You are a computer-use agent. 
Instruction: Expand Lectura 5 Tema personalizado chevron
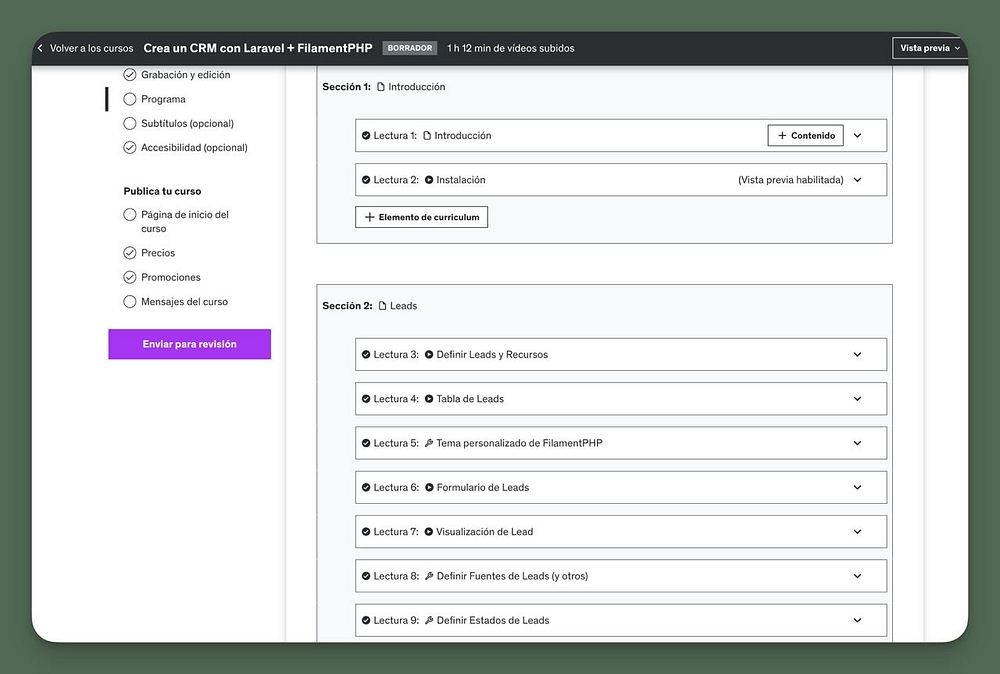click(858, 443)
